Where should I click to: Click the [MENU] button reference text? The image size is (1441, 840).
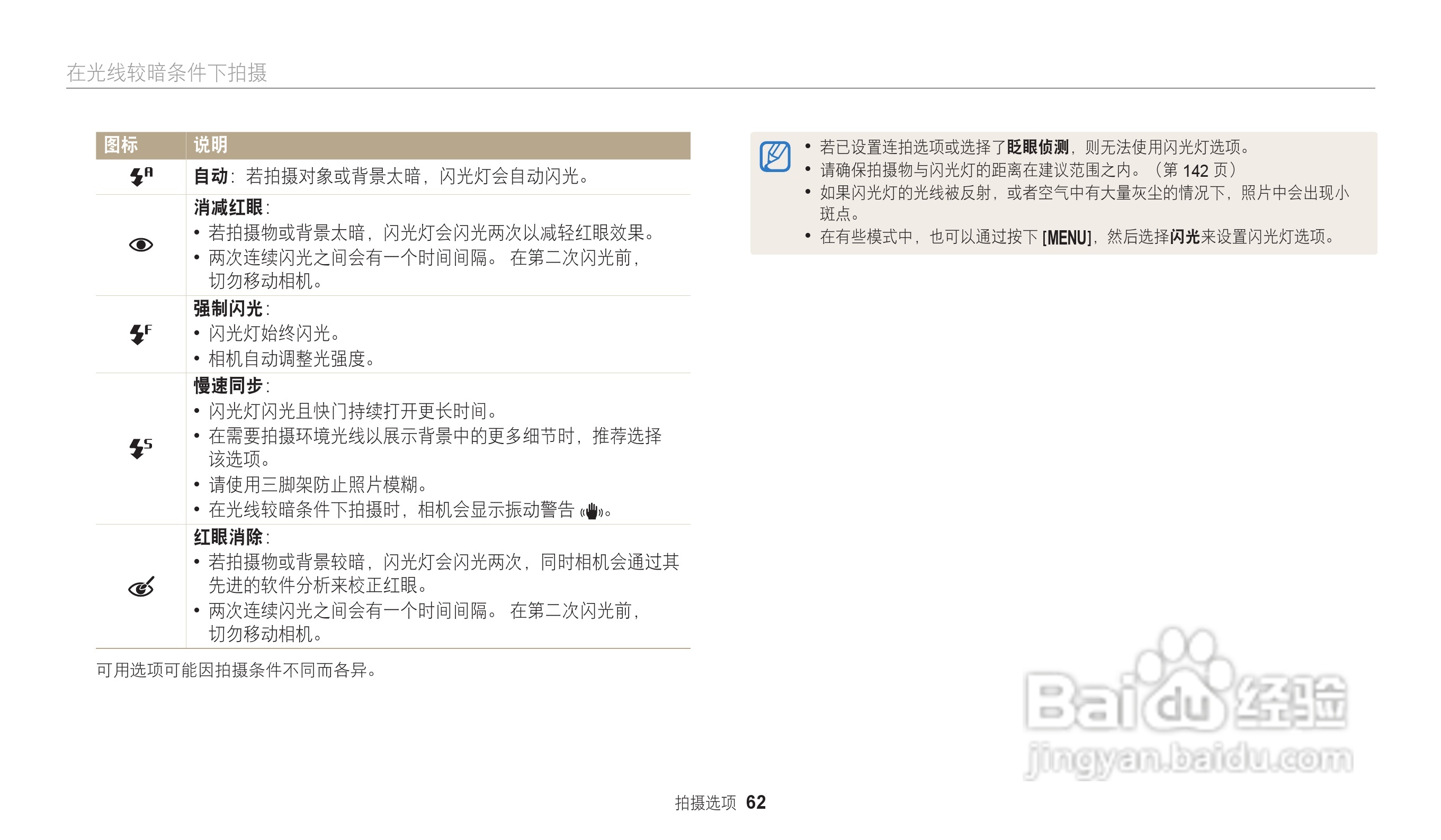(x=1067, y=237)
